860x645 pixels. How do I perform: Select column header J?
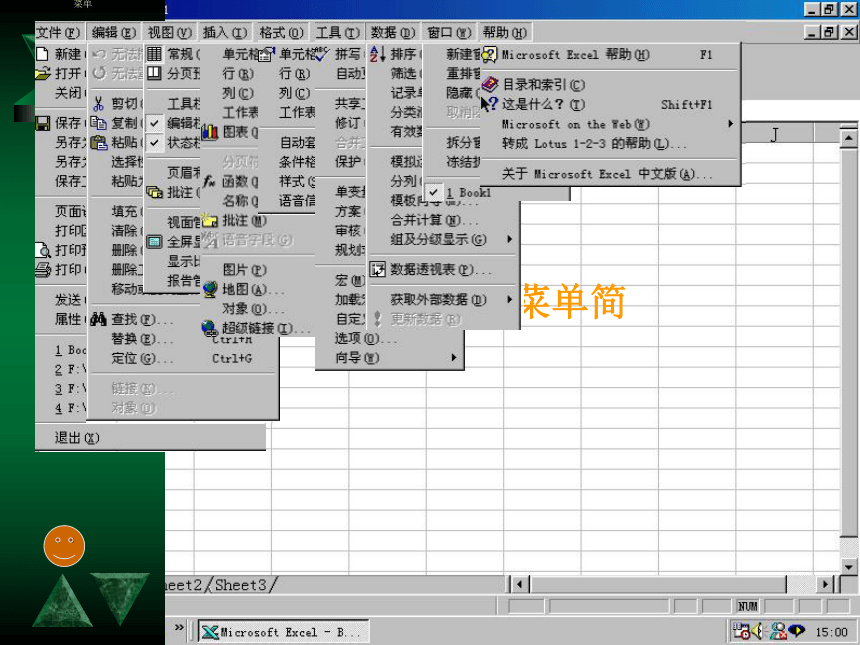[x=774, y=134]
